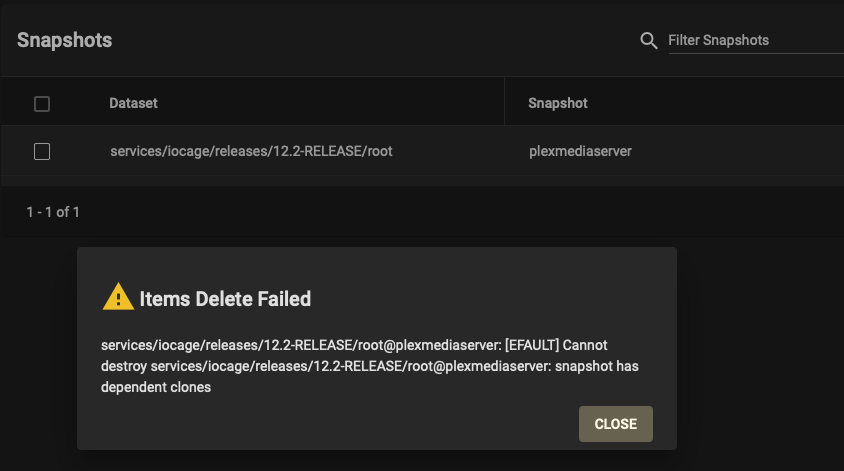Focus the Filter Snapshots field
This screenshot has height=471, width=844.
pos(756,40)
